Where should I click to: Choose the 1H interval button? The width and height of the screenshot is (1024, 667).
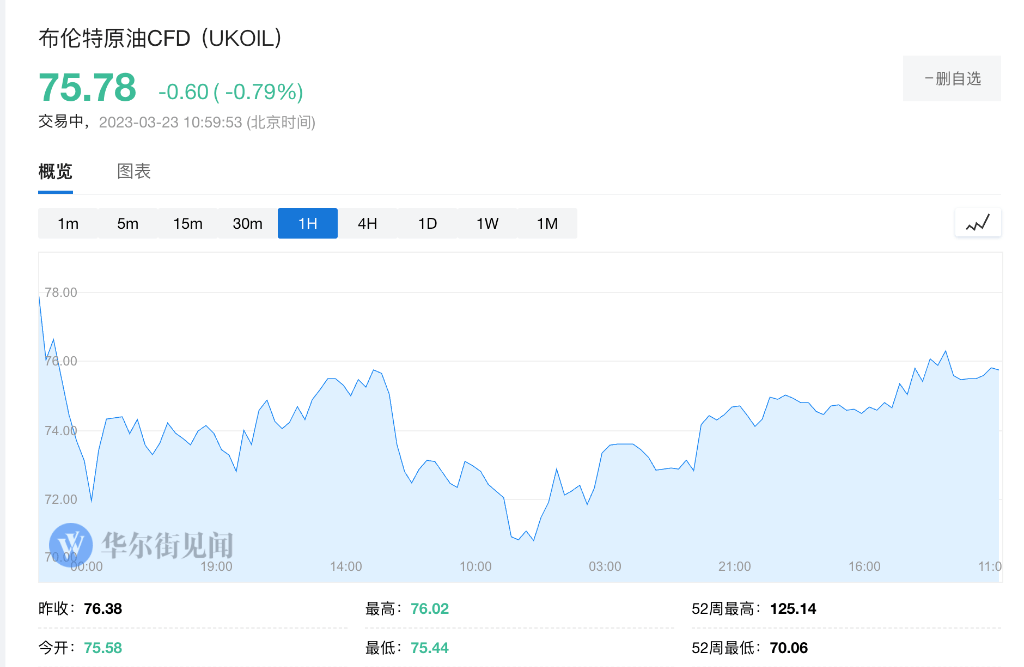(x=308, y=223)
